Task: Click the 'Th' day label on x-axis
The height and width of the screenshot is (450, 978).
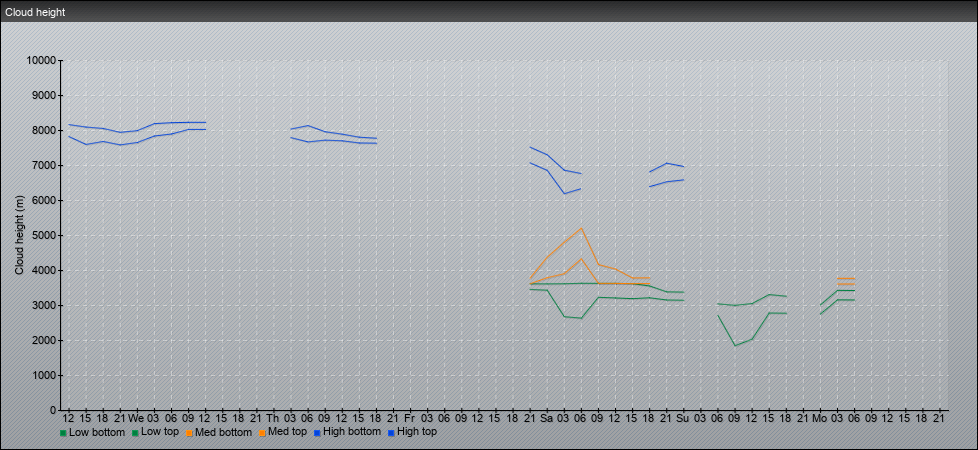Action: 273,417
